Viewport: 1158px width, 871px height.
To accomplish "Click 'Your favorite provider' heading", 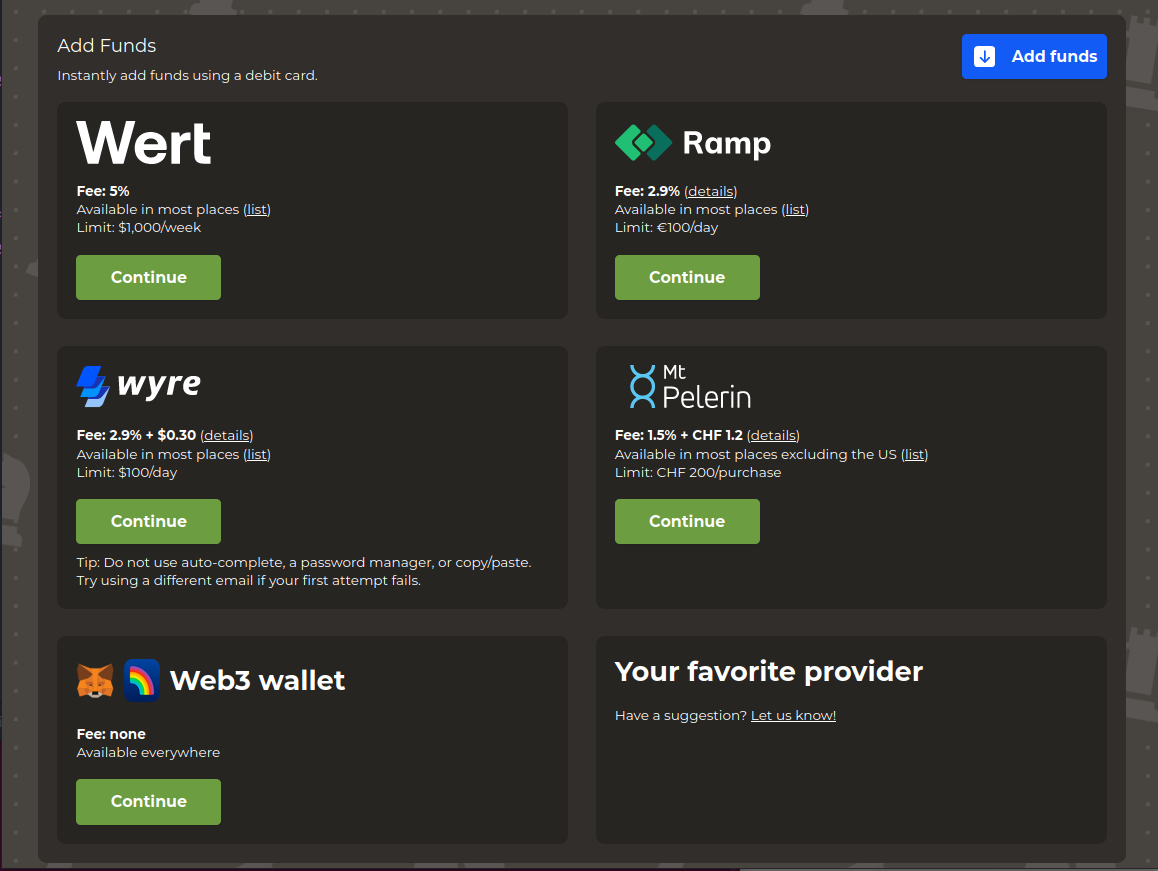I will click(769, 672).
